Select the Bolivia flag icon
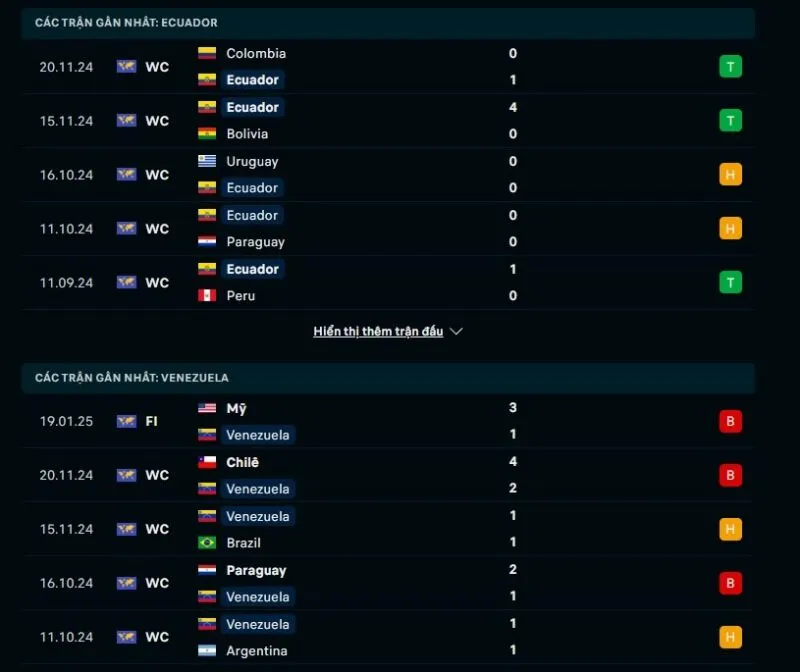Image resolution: width=800 pixels, height=672 pixels. click(x=207, y=133)
